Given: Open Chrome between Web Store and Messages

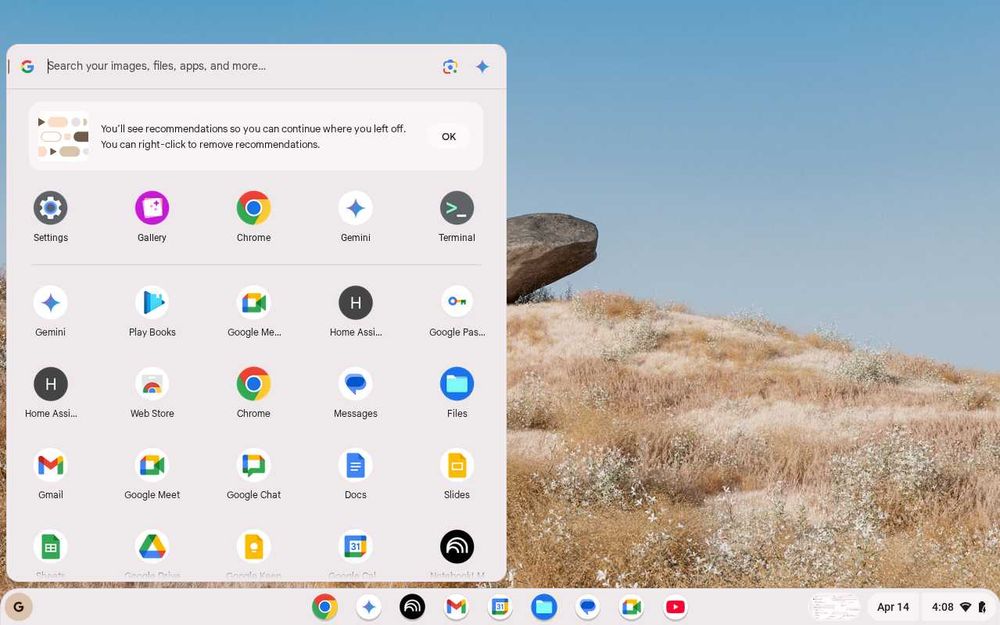Looking at the screenshot, I should [253, 384].
